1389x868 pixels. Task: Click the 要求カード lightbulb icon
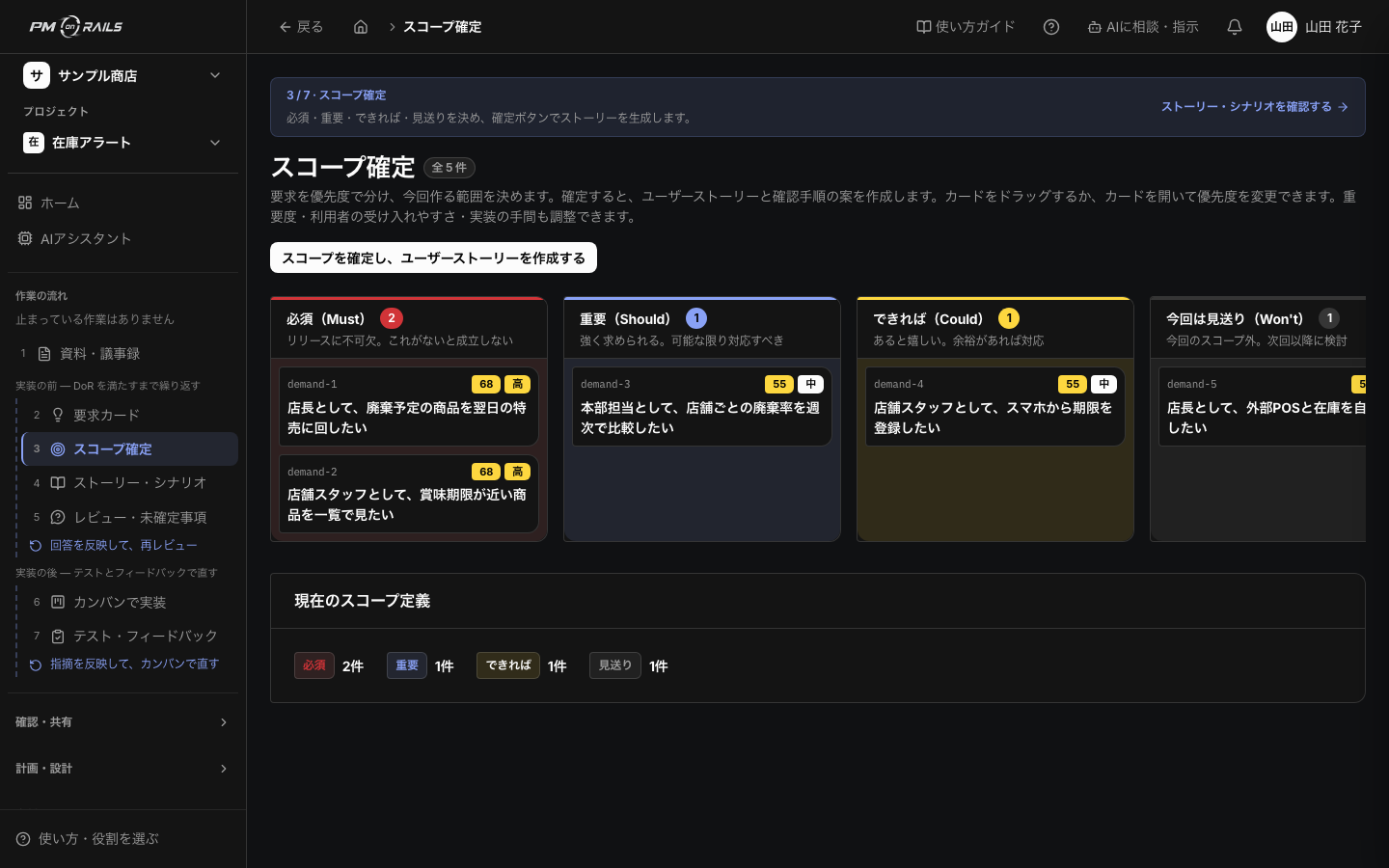[58, 415]
